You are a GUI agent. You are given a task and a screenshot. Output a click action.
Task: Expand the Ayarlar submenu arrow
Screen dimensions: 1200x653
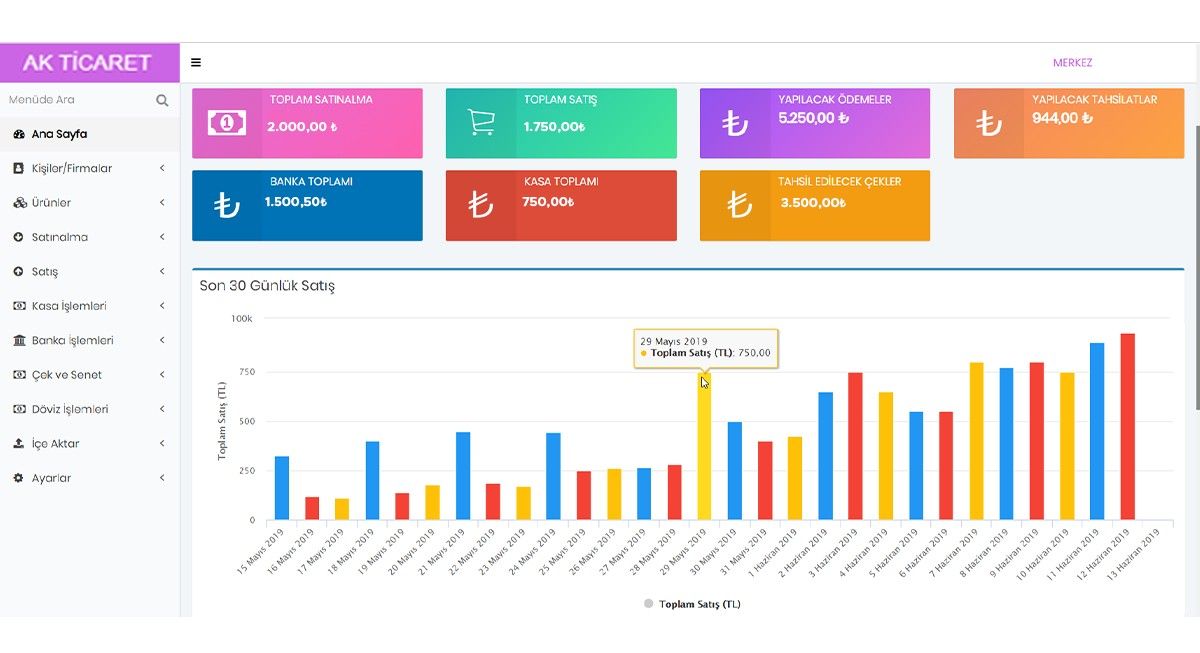tap(162, 478)
